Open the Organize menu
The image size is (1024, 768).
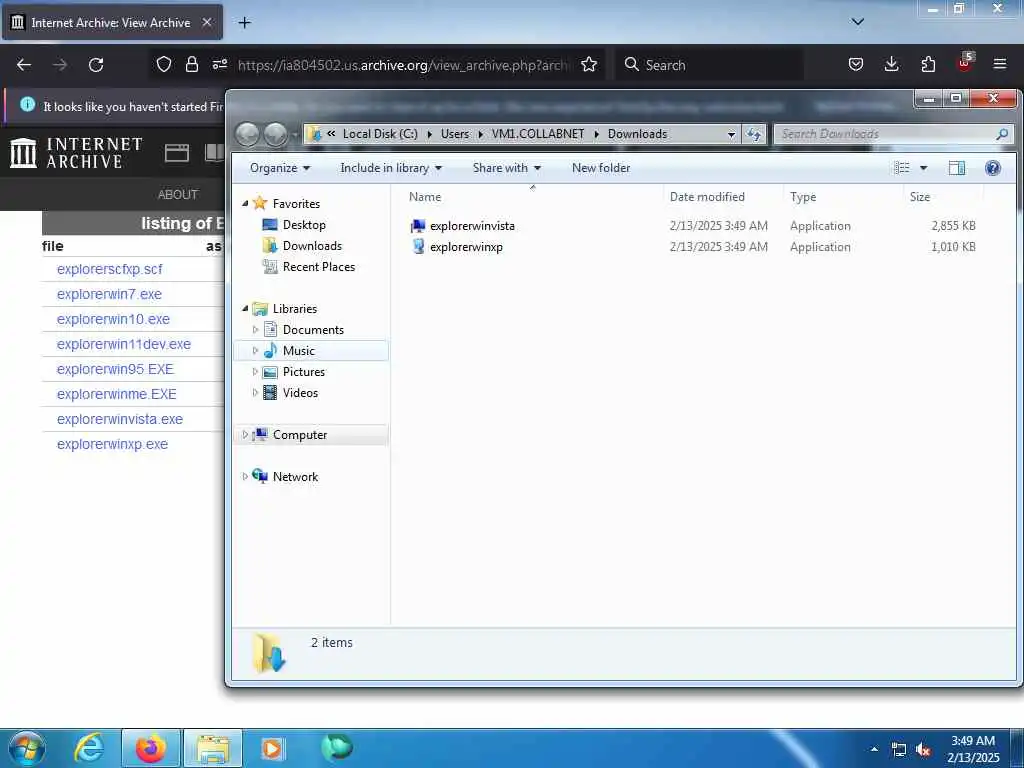tap(280, 168)
